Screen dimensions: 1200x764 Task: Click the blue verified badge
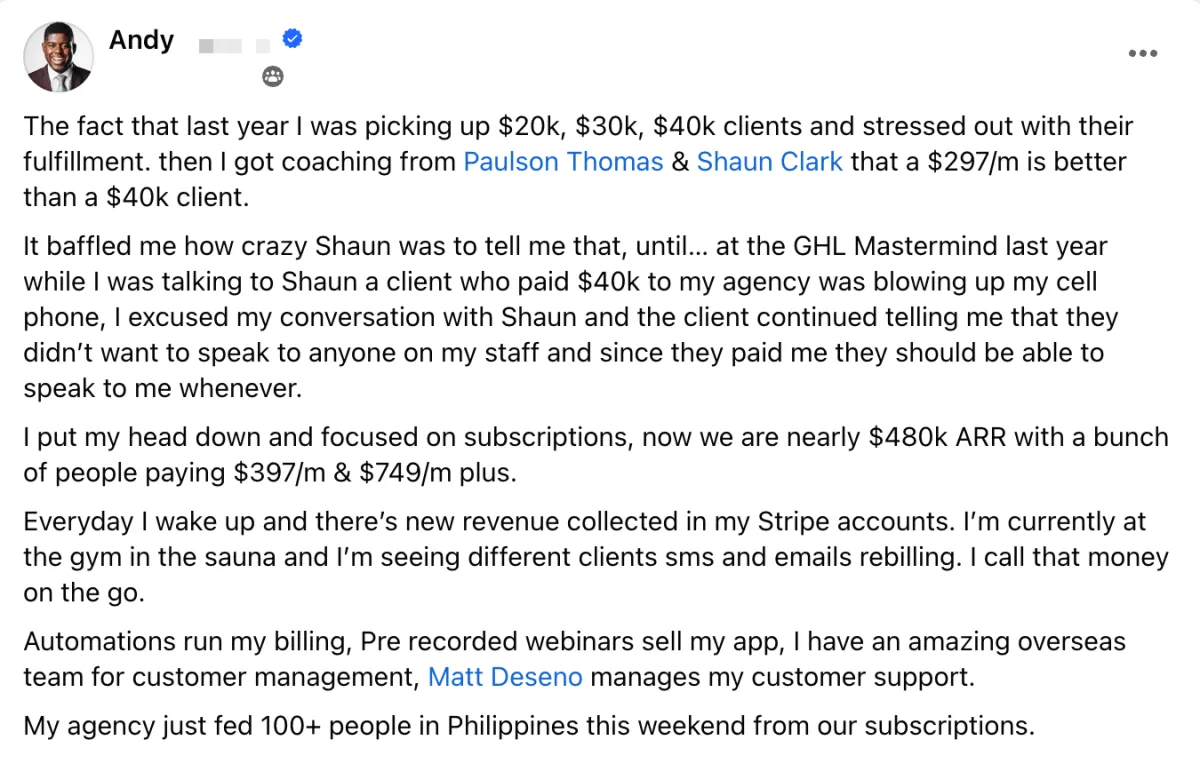tap(293, 39)
